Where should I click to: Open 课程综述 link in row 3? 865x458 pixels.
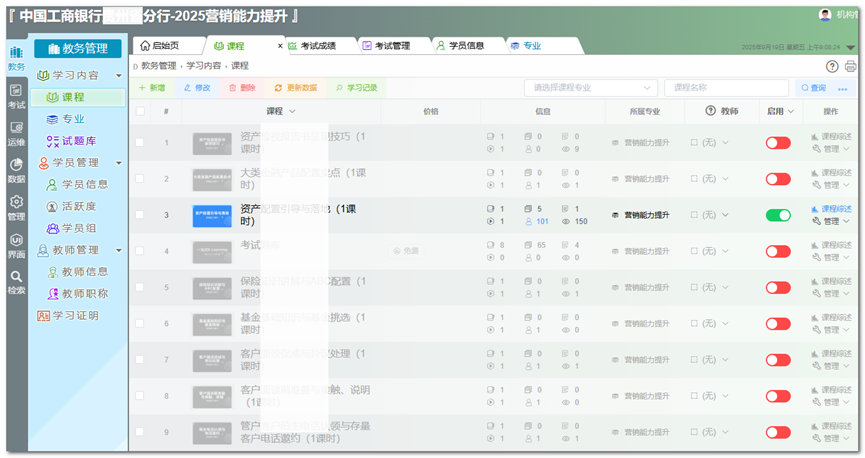click(832, 209)
